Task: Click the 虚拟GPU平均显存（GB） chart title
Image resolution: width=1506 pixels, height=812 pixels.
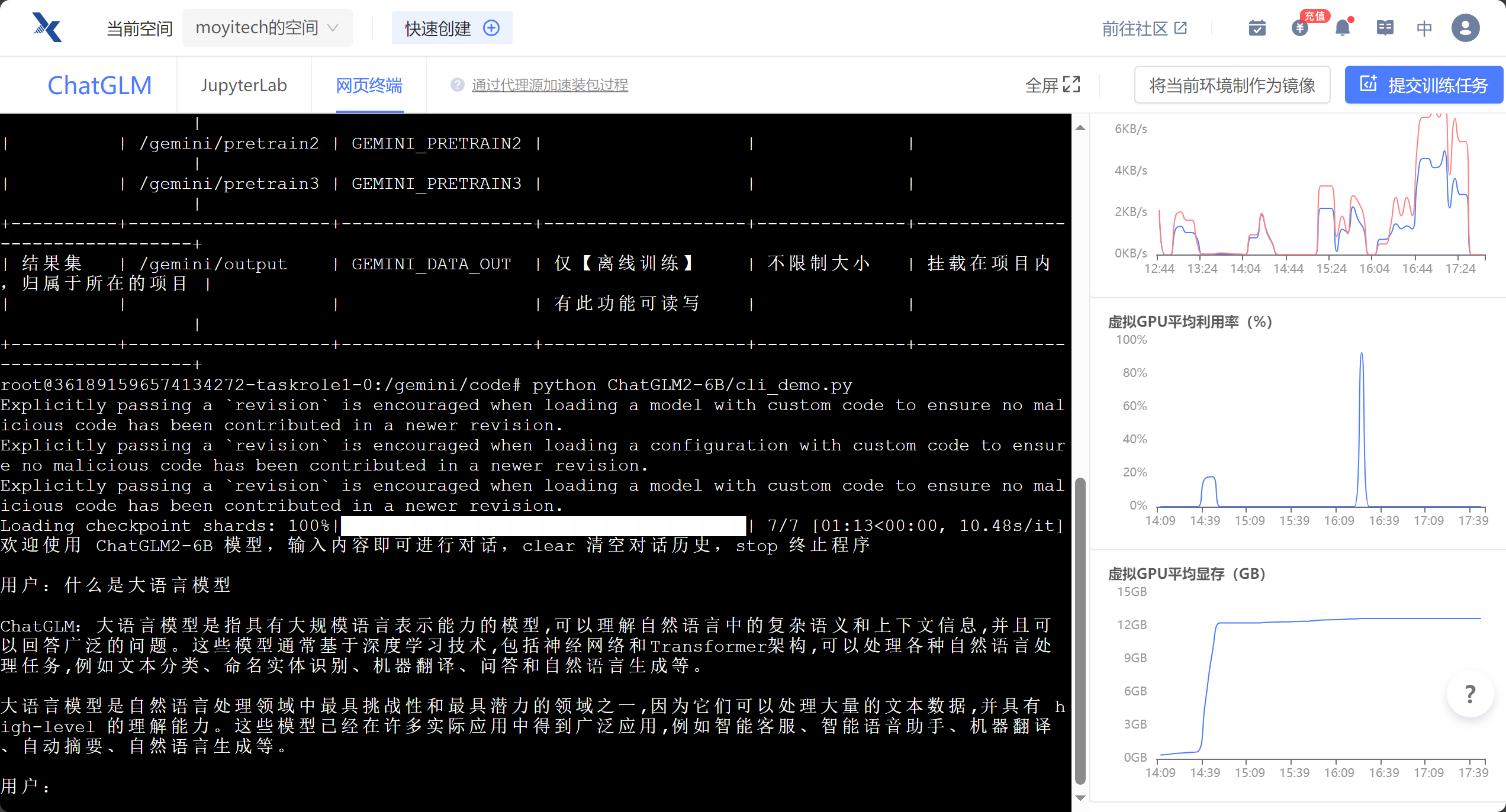Action: [x=1186, y=573]
